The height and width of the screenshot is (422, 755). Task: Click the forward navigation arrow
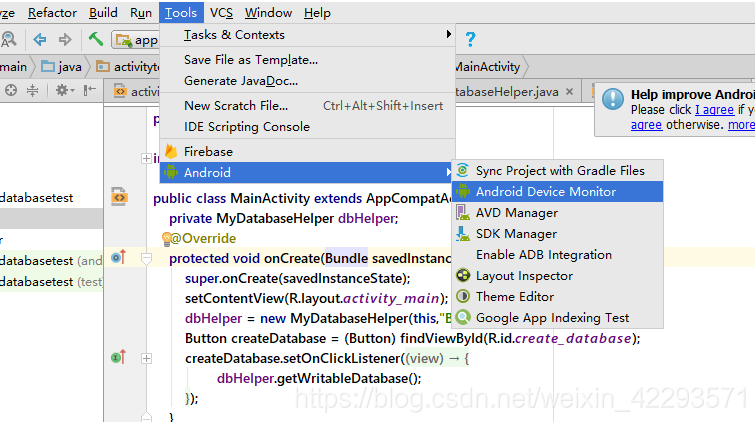coord(65,39)
